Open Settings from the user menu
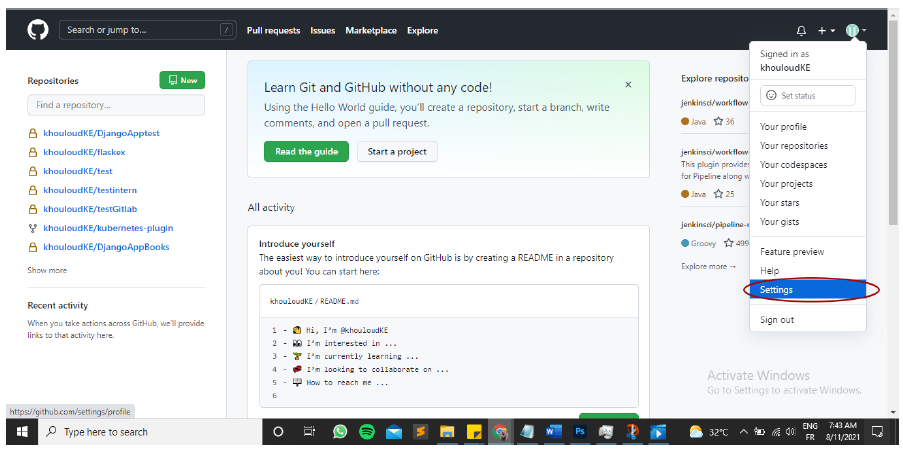This screenshot has width=903, height=453. [807, 290]
